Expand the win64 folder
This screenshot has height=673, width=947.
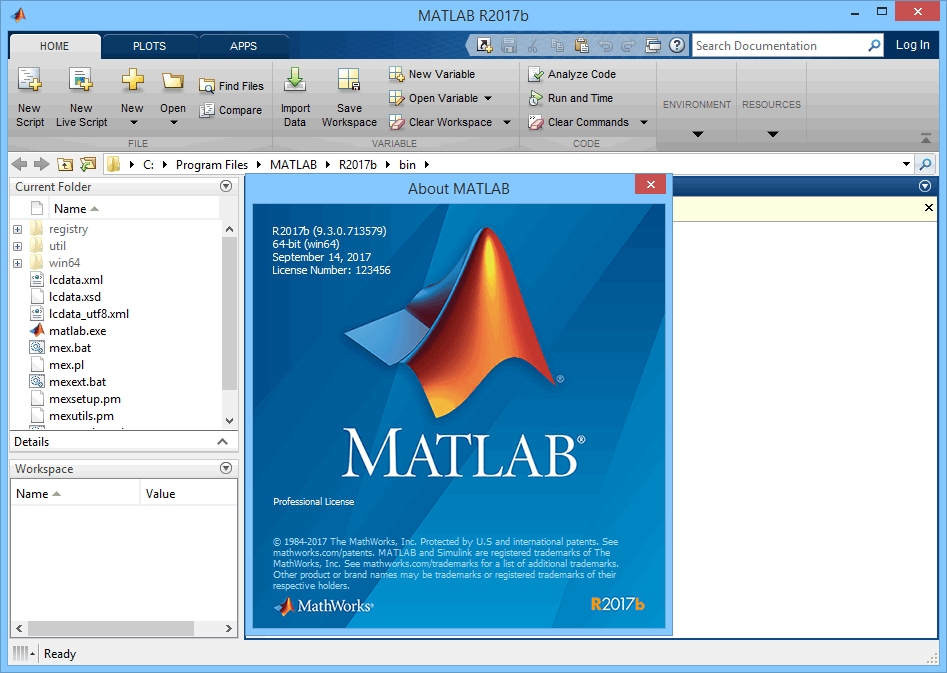pyautogui.click(x=18, y=263)
